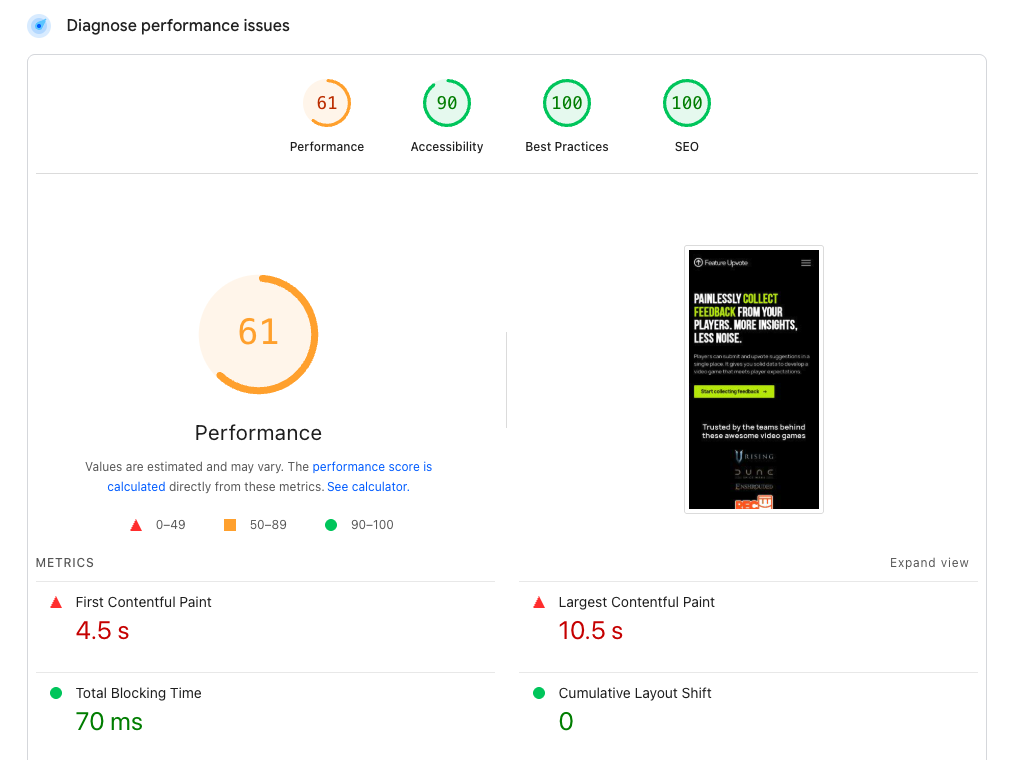The width and height of the screenshot is (1011, 760).
Task: Select the Performance label under the large gauge
Action: point(258,432)
